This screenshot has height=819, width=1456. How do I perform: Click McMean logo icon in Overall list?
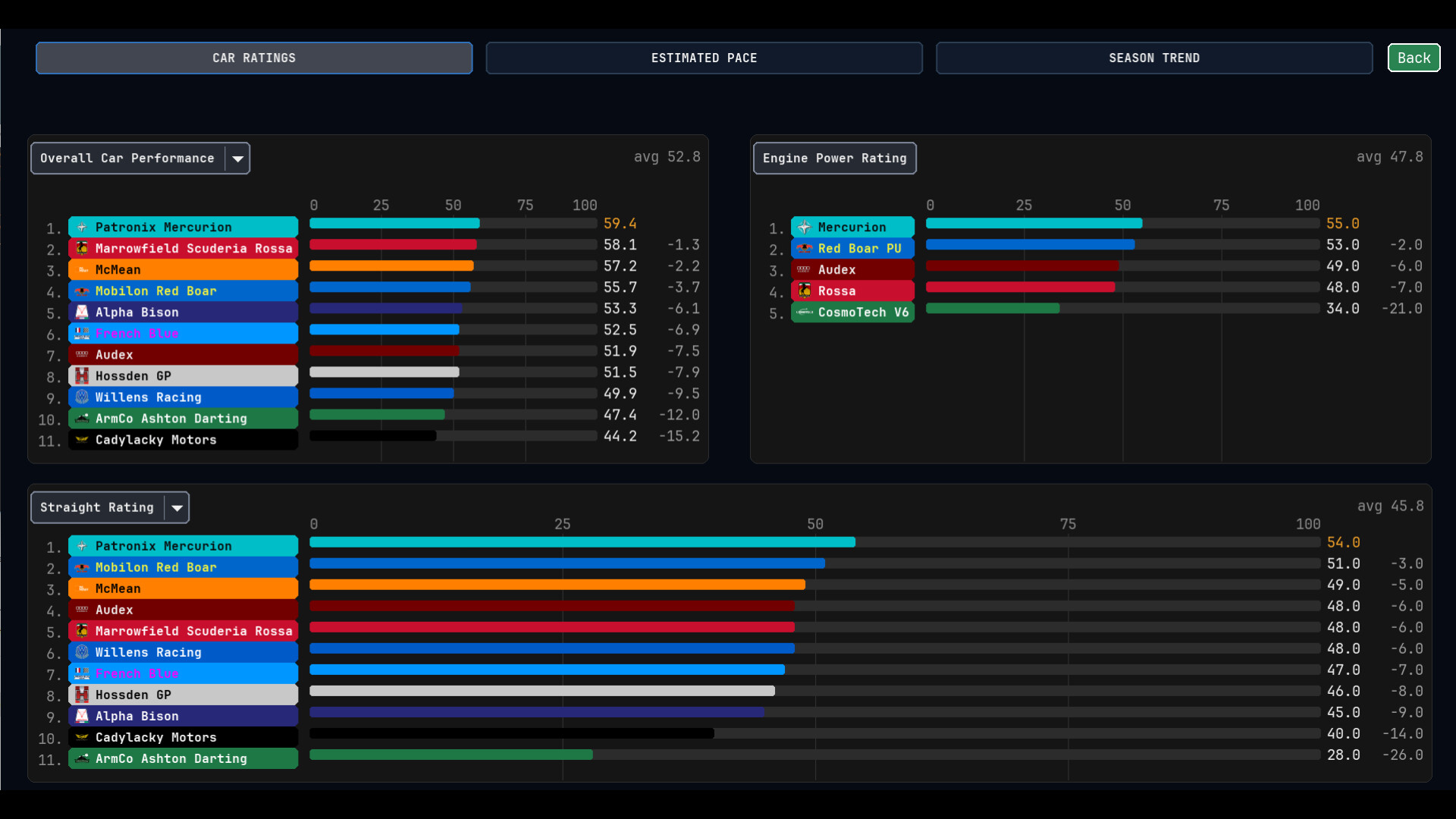(82, 270)
